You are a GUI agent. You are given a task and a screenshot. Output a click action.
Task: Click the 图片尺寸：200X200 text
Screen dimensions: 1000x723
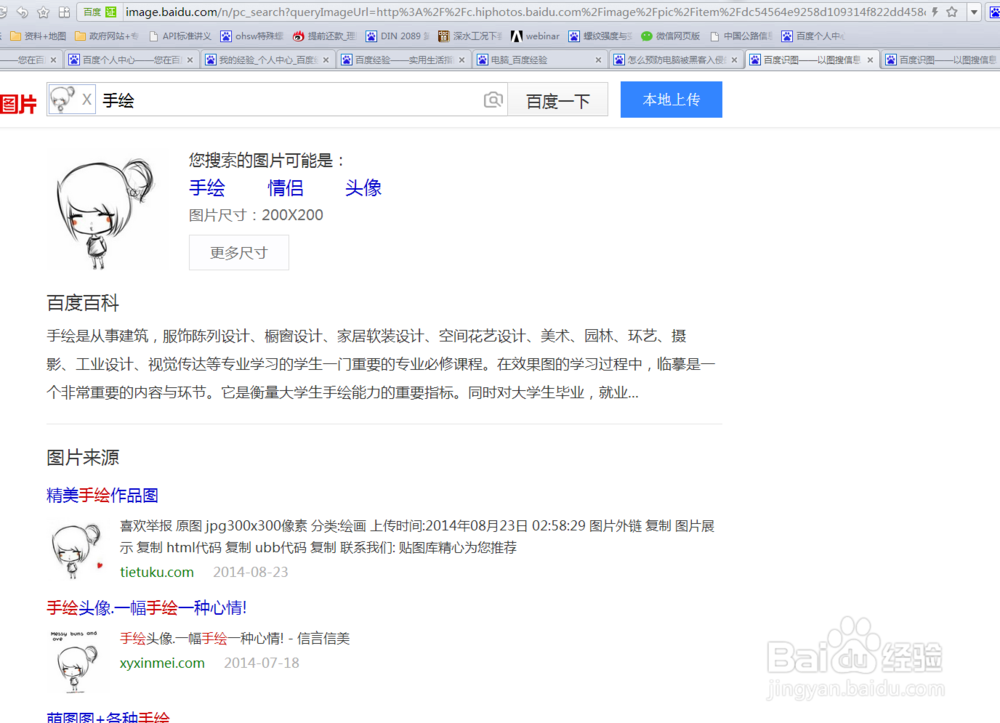click(256, 215)
